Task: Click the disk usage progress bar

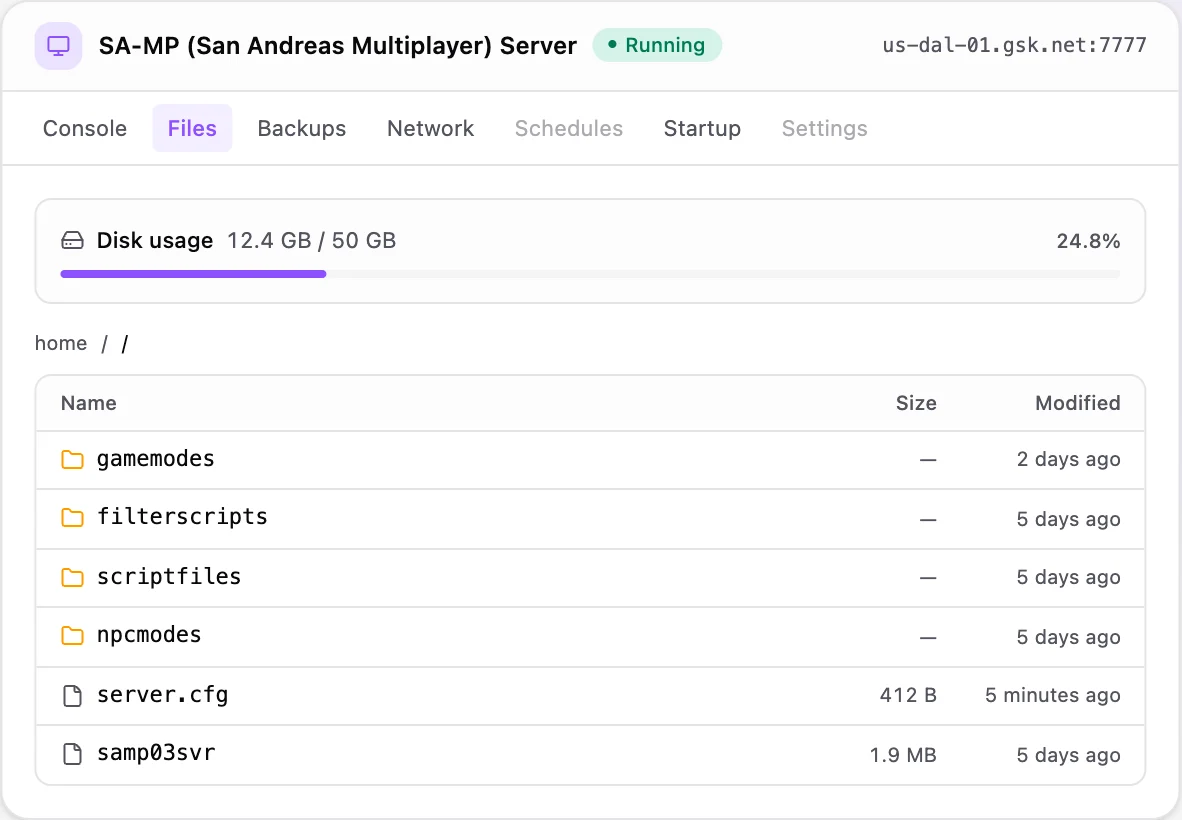Action: point(590,274)
